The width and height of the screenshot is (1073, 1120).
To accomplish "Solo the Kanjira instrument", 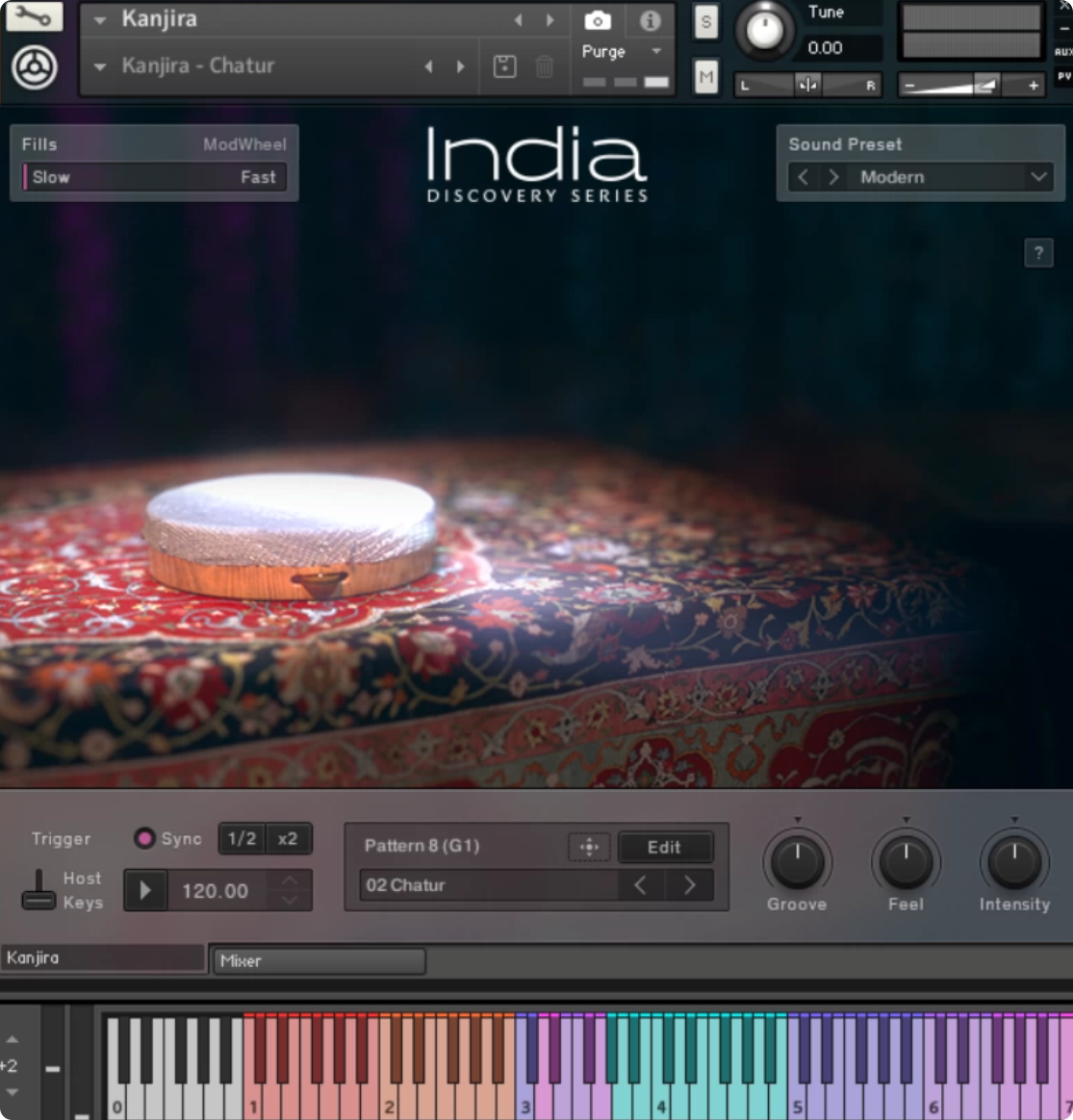I will (705, 21).
